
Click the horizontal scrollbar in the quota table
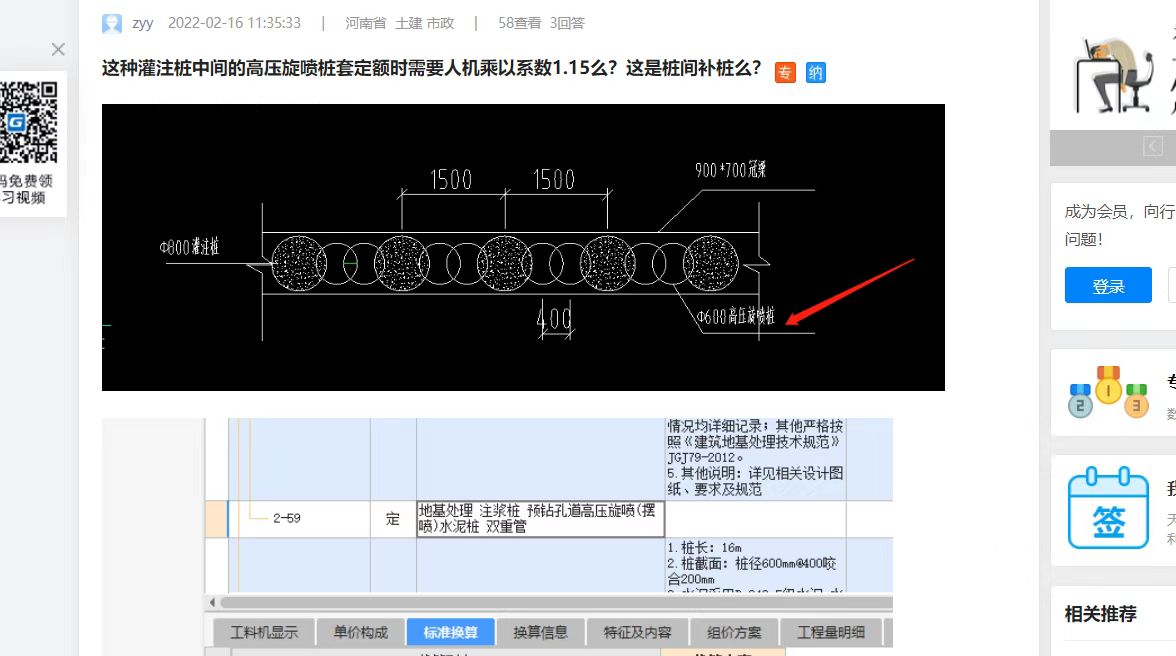coord(555,602)
